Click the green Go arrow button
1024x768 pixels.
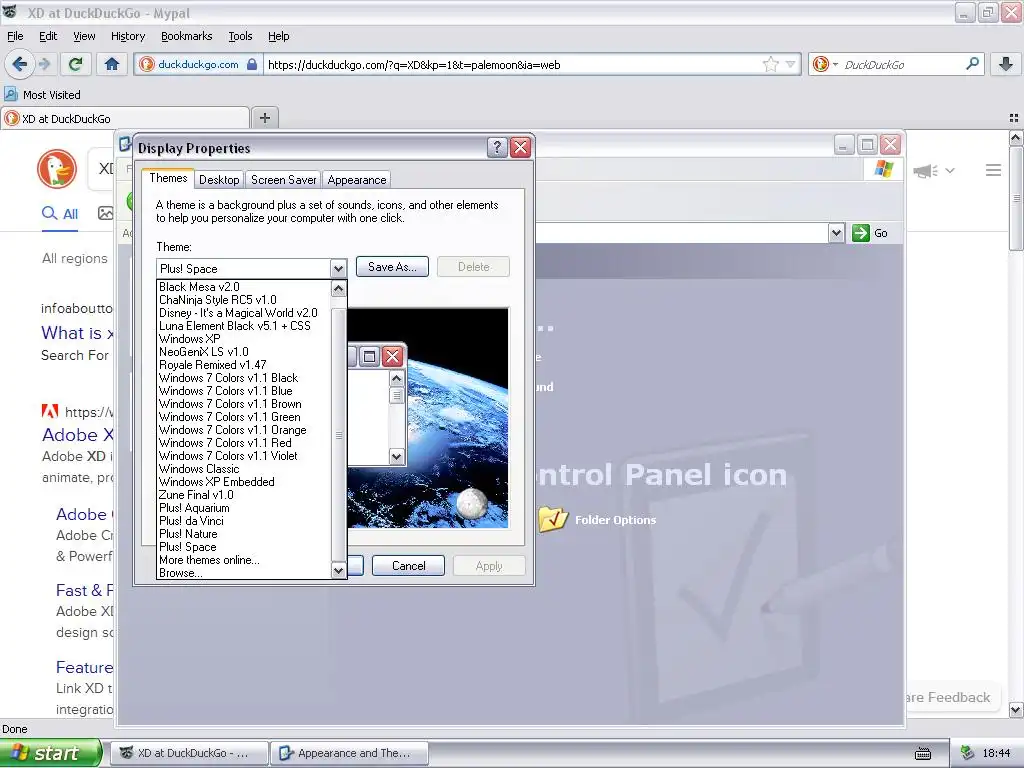coord(871,232)
